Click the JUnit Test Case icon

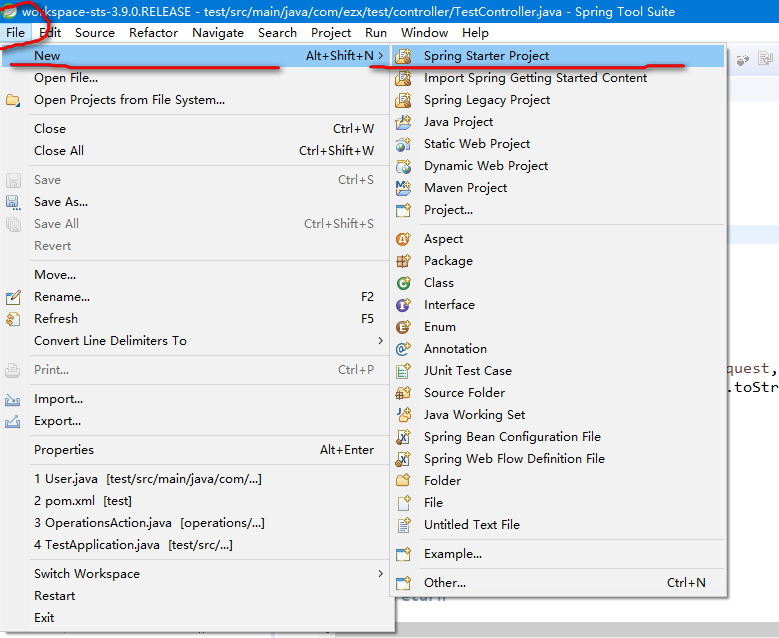(x=403, y=371)
